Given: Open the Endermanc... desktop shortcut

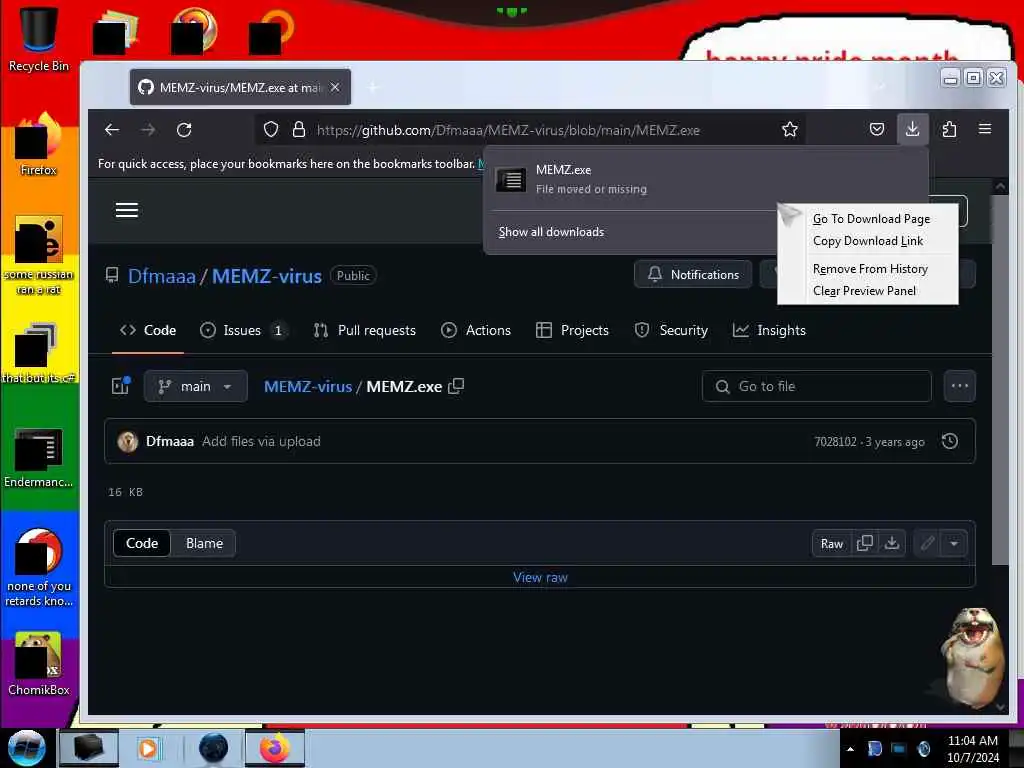Looking at the screenshot, I should pyautogui.click(x=39, y=457).
